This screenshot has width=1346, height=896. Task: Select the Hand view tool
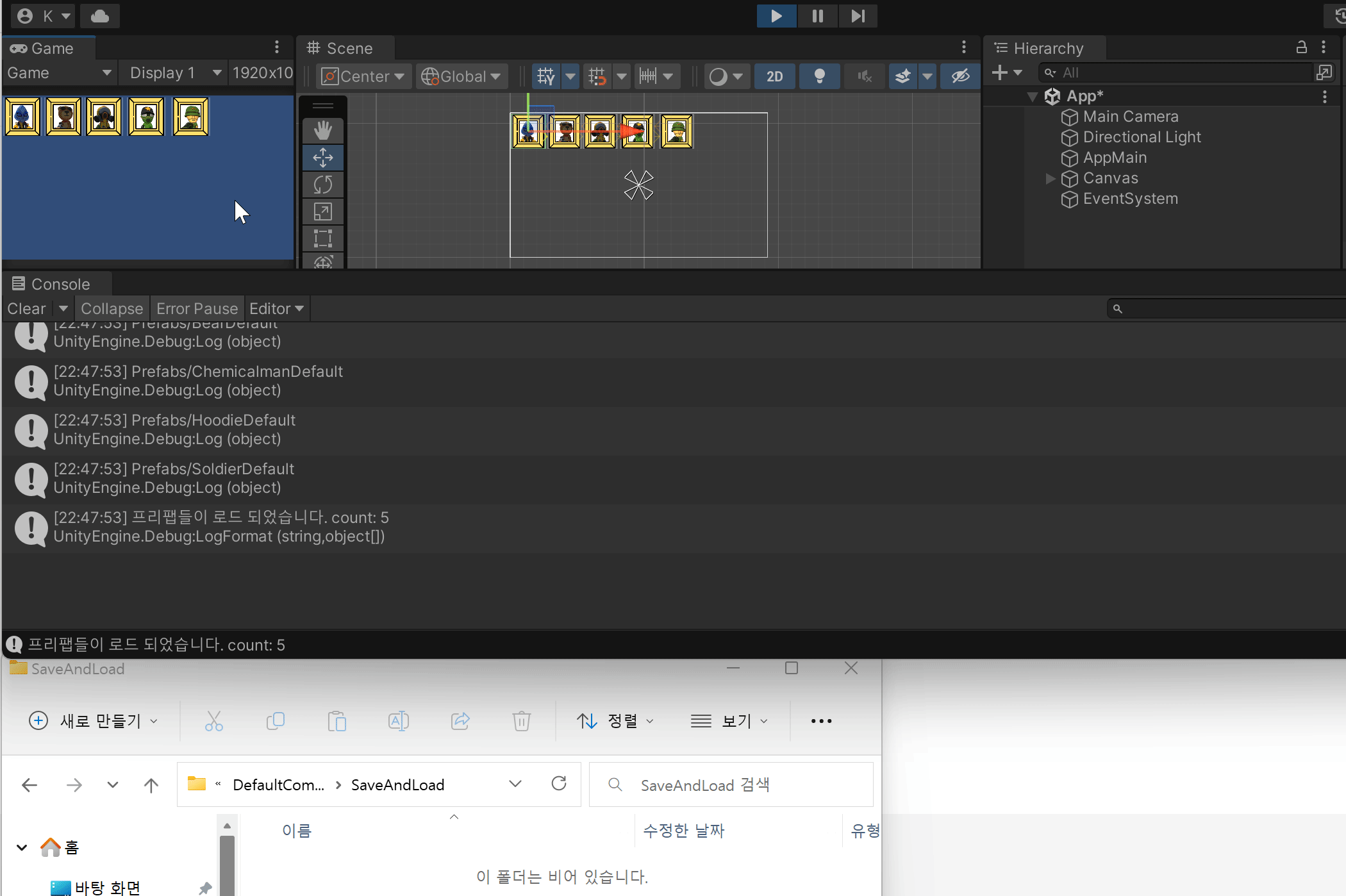pyautogui.click(x=323, y=131)
